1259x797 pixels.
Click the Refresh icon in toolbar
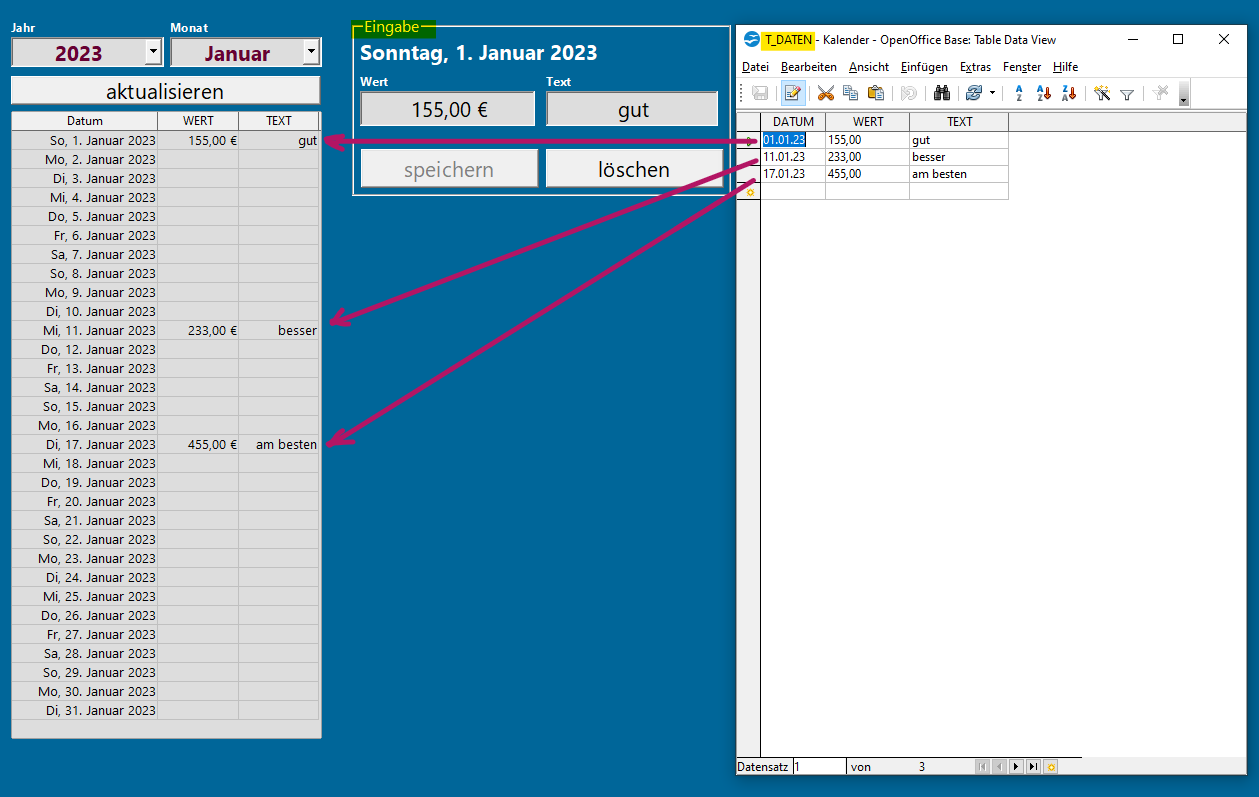[x=973, y=94]
